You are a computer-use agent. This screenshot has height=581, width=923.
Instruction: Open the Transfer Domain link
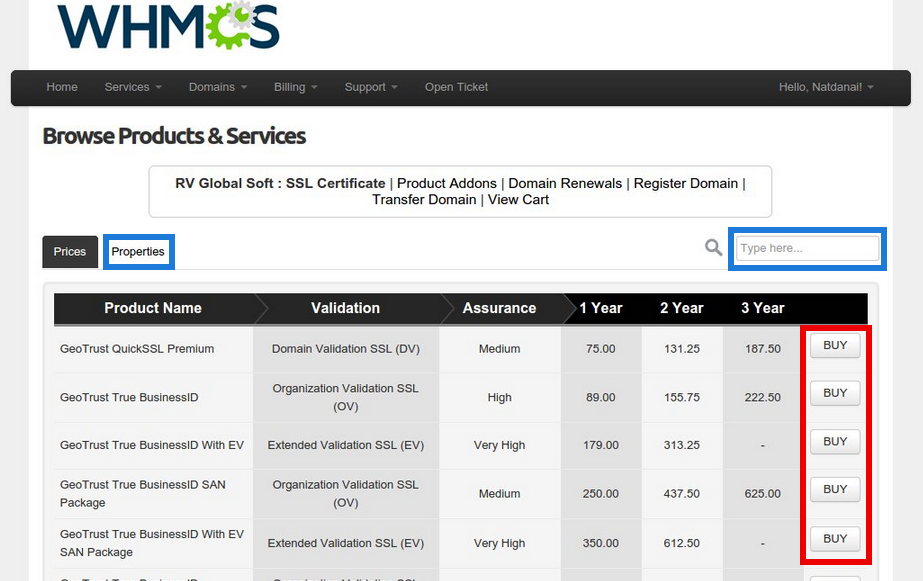click(424, 200)
